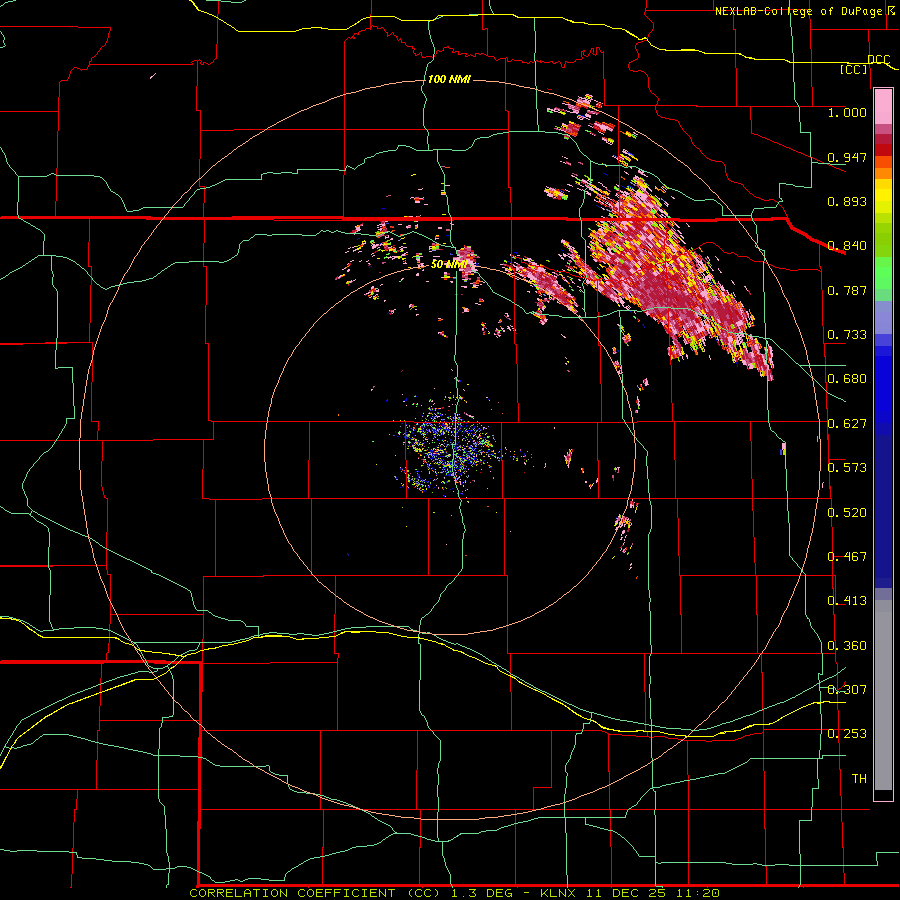Screen dimensions: 900x900
Task: Select the 0.467 legend value
Action: pyautogui.click(x=847, y=557)
